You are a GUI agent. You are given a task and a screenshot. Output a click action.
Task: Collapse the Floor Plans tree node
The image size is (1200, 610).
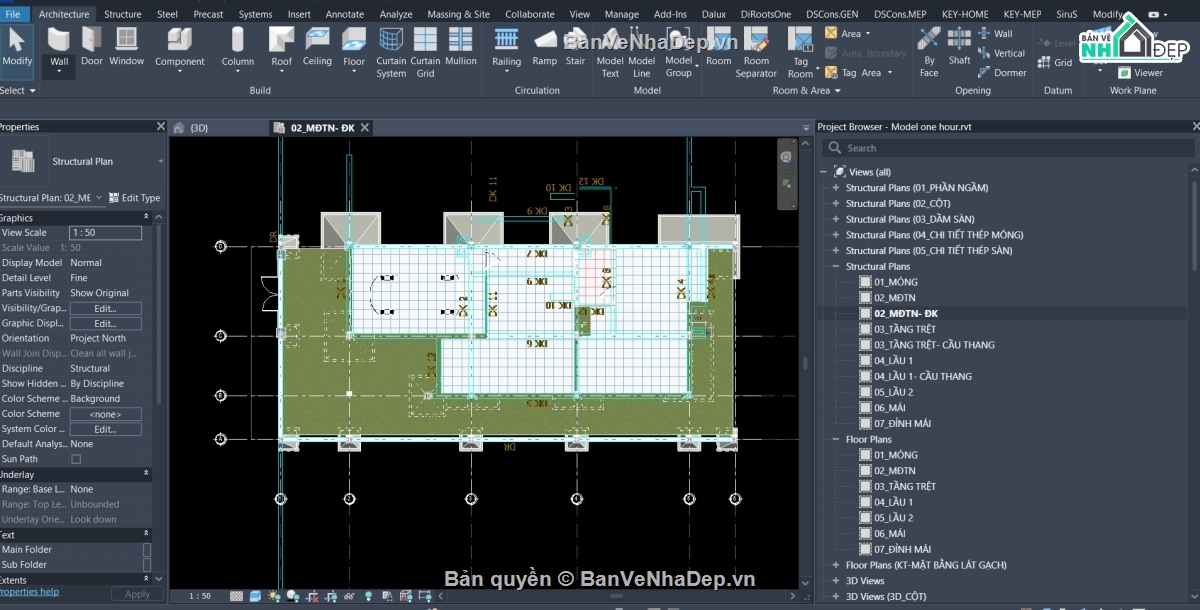[836, 439]
